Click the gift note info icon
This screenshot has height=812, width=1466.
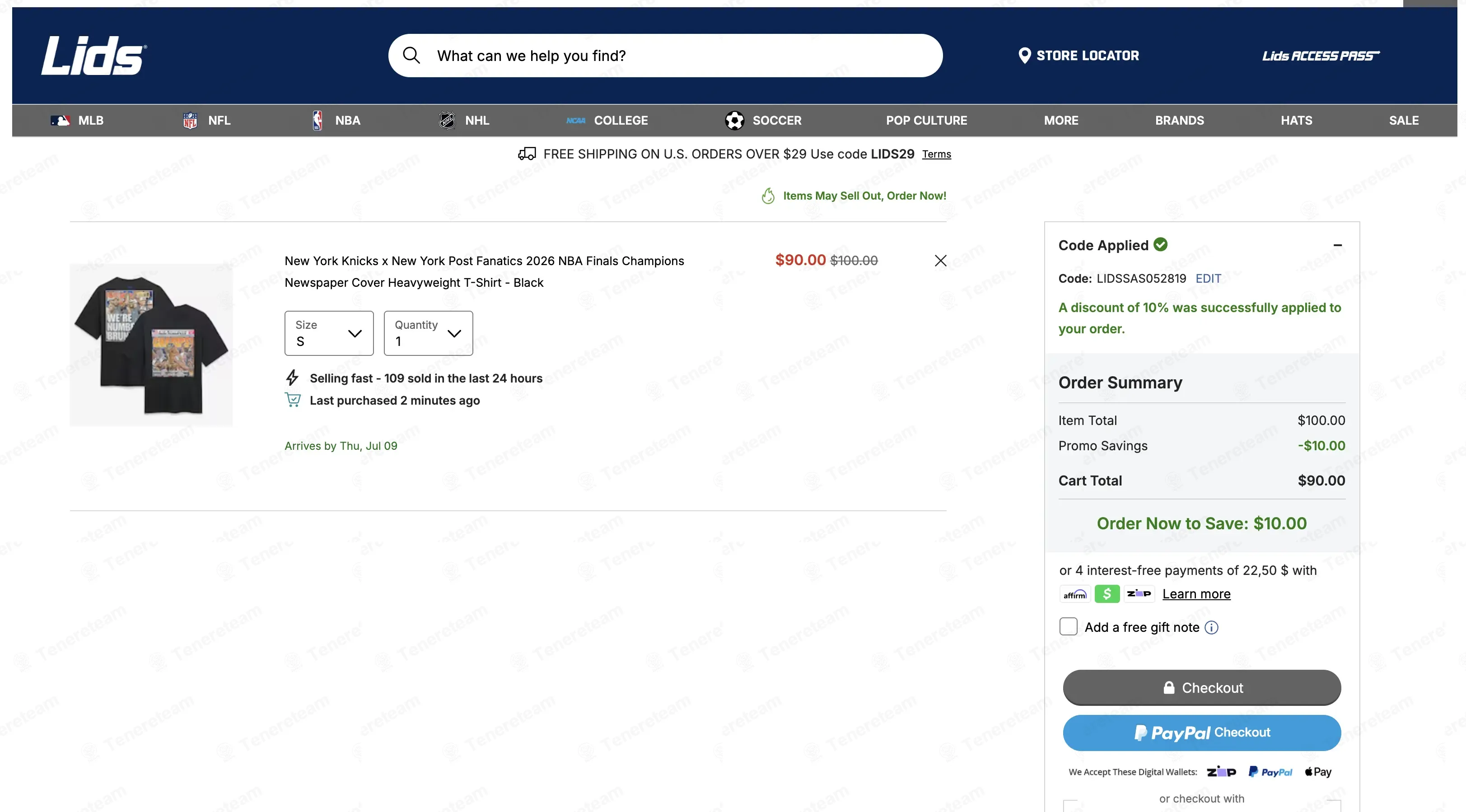click(x=1212, y=628)
